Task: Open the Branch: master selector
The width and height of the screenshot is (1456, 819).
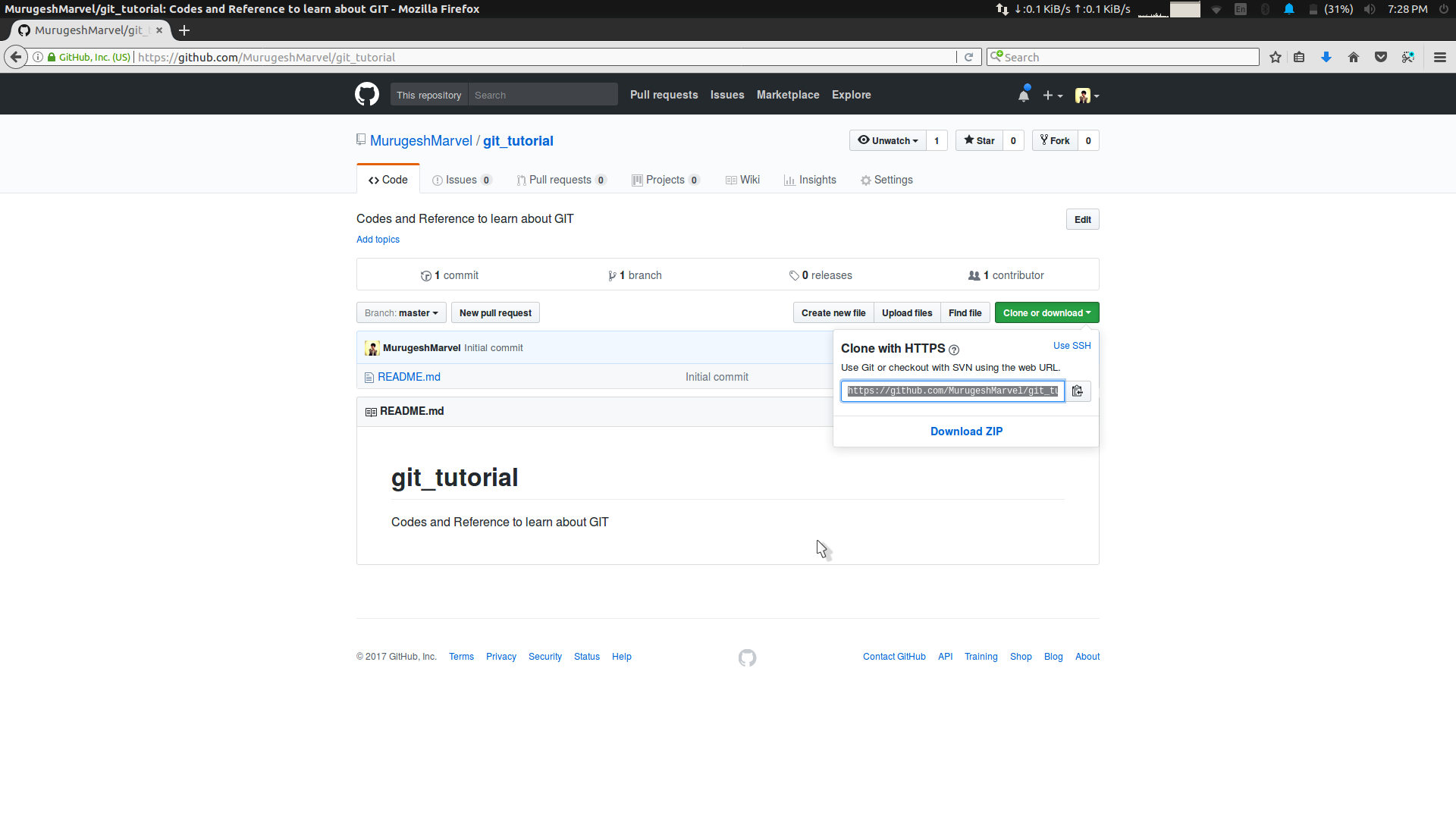Action: 401,312
